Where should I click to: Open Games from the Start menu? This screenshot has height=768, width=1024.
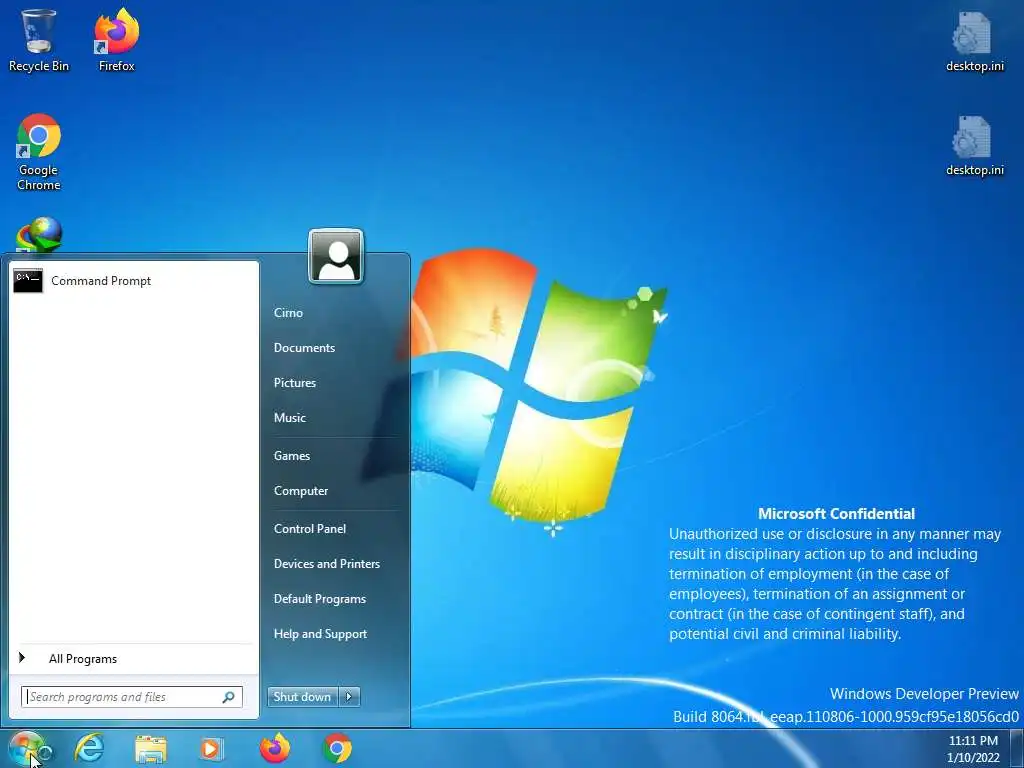coord(291,456)
